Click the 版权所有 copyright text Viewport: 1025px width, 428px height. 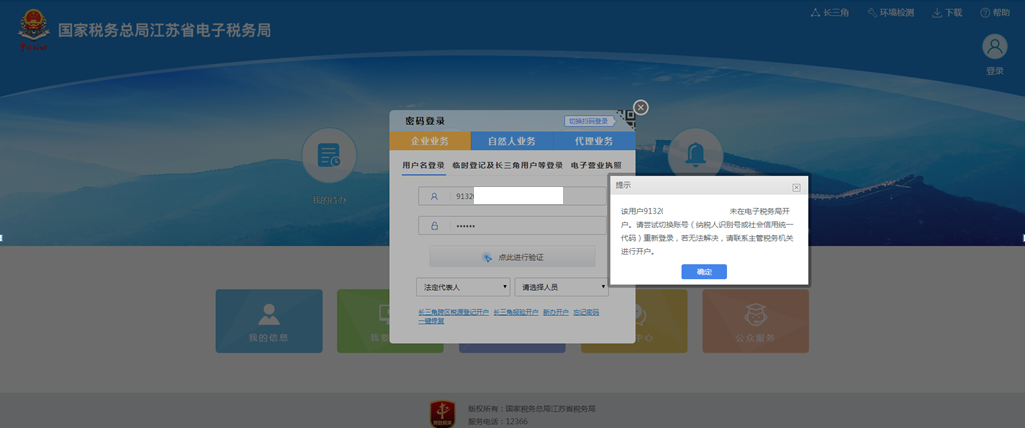[531, 409]
